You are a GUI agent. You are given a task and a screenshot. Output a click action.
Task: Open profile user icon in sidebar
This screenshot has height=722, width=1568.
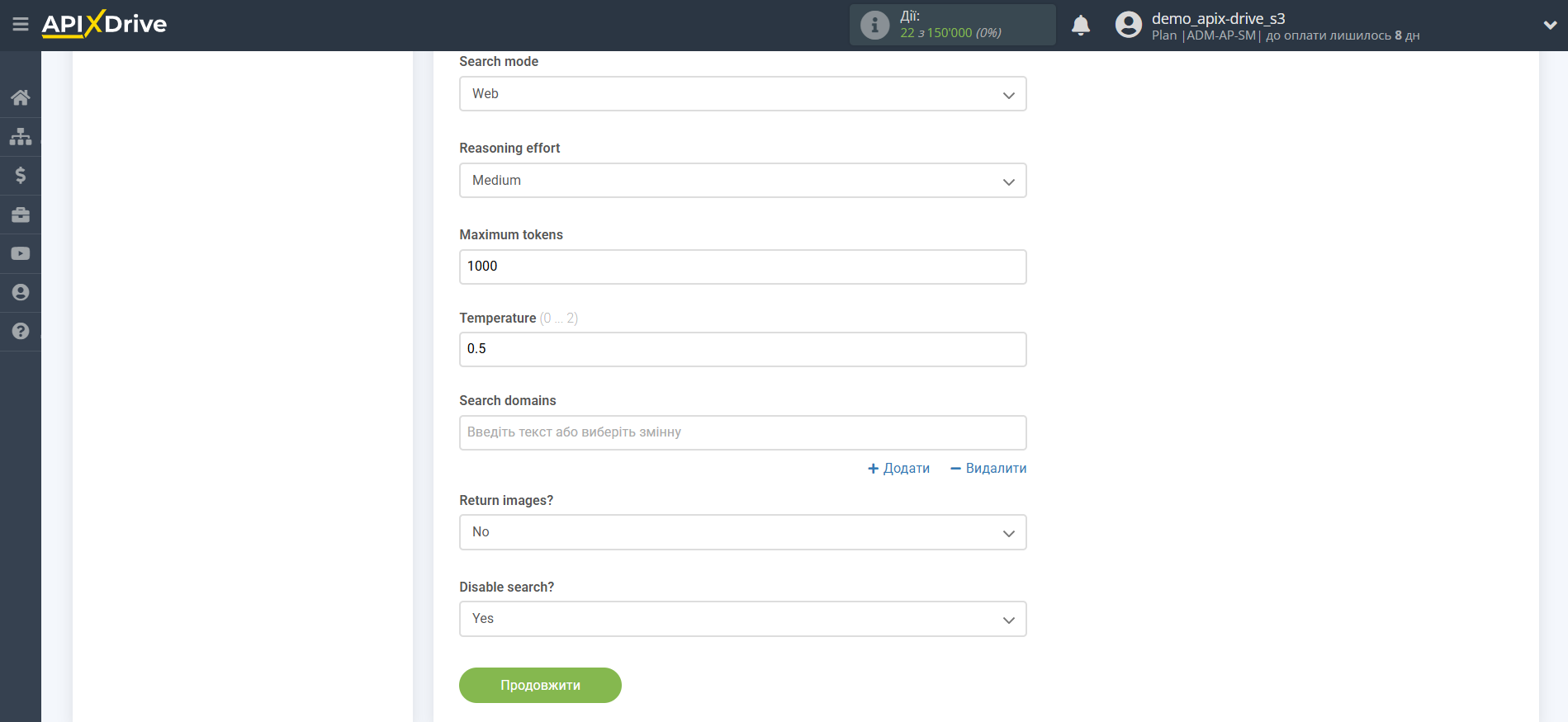coord(21,292)
